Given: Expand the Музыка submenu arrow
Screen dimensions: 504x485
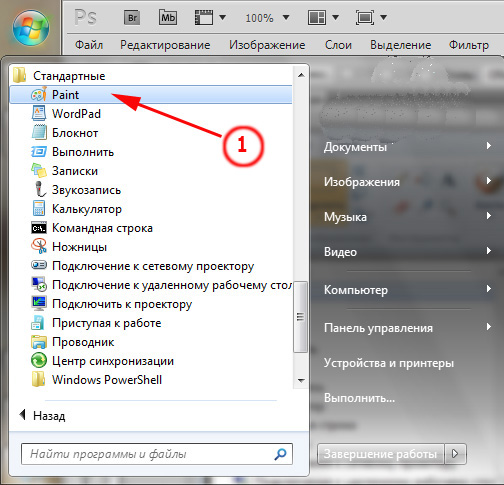Looking at the screenshot, I should pyautogui.click(x=488, y=216).
